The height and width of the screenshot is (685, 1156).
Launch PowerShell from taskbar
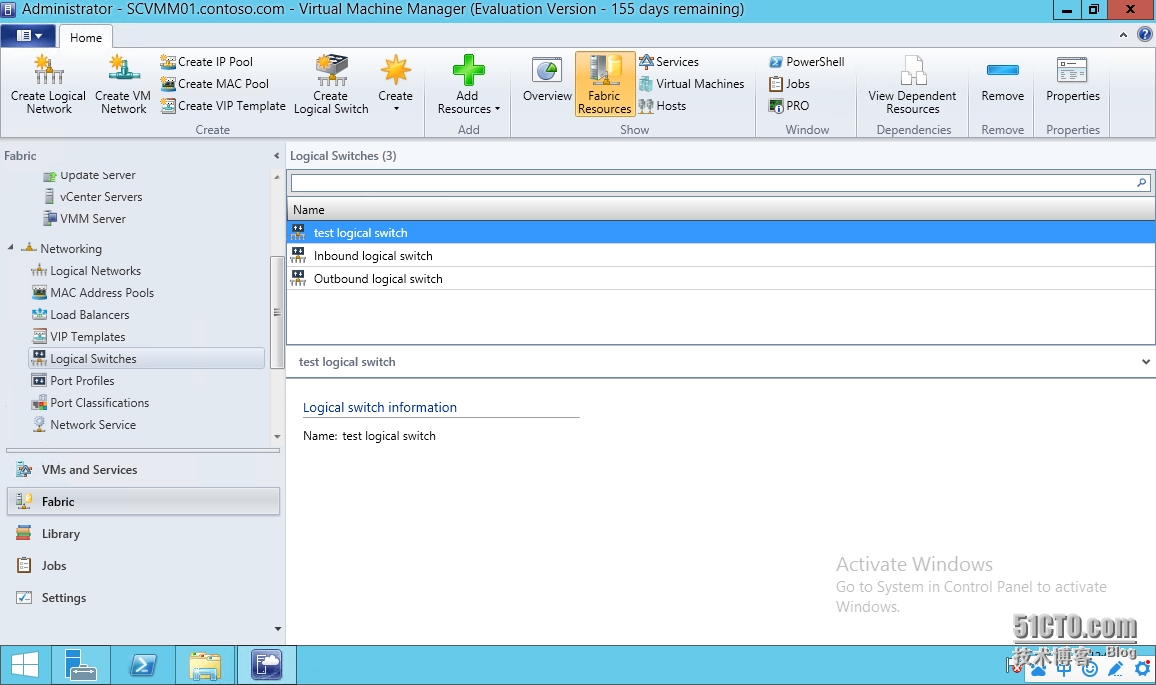143,665
